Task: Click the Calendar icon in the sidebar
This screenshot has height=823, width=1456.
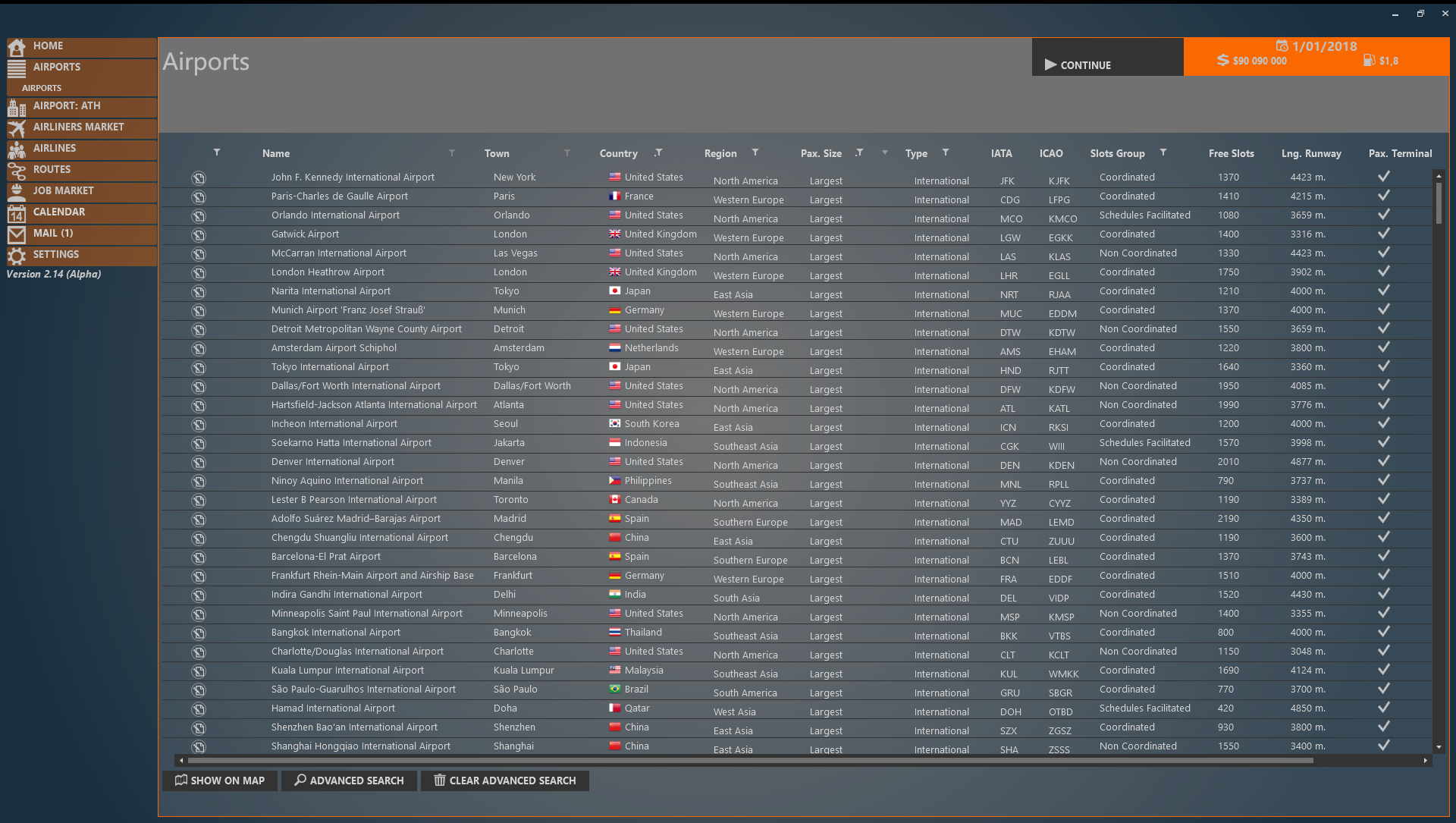Action: [x=17, y=213]
